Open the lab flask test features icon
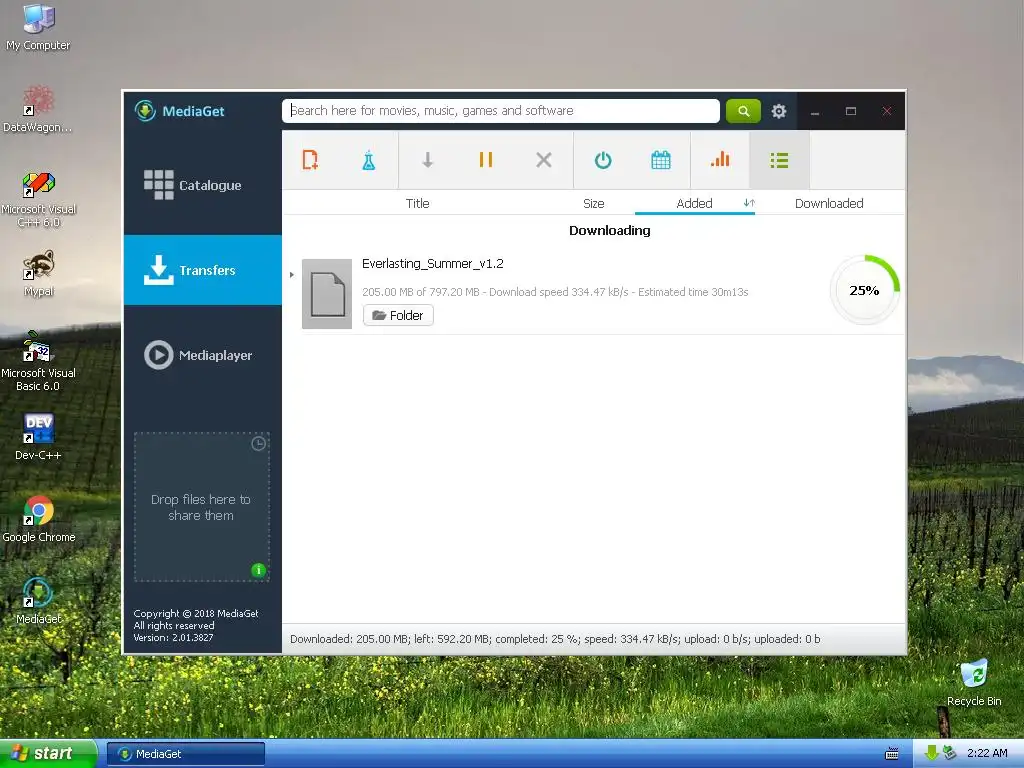 pos(368,160)
